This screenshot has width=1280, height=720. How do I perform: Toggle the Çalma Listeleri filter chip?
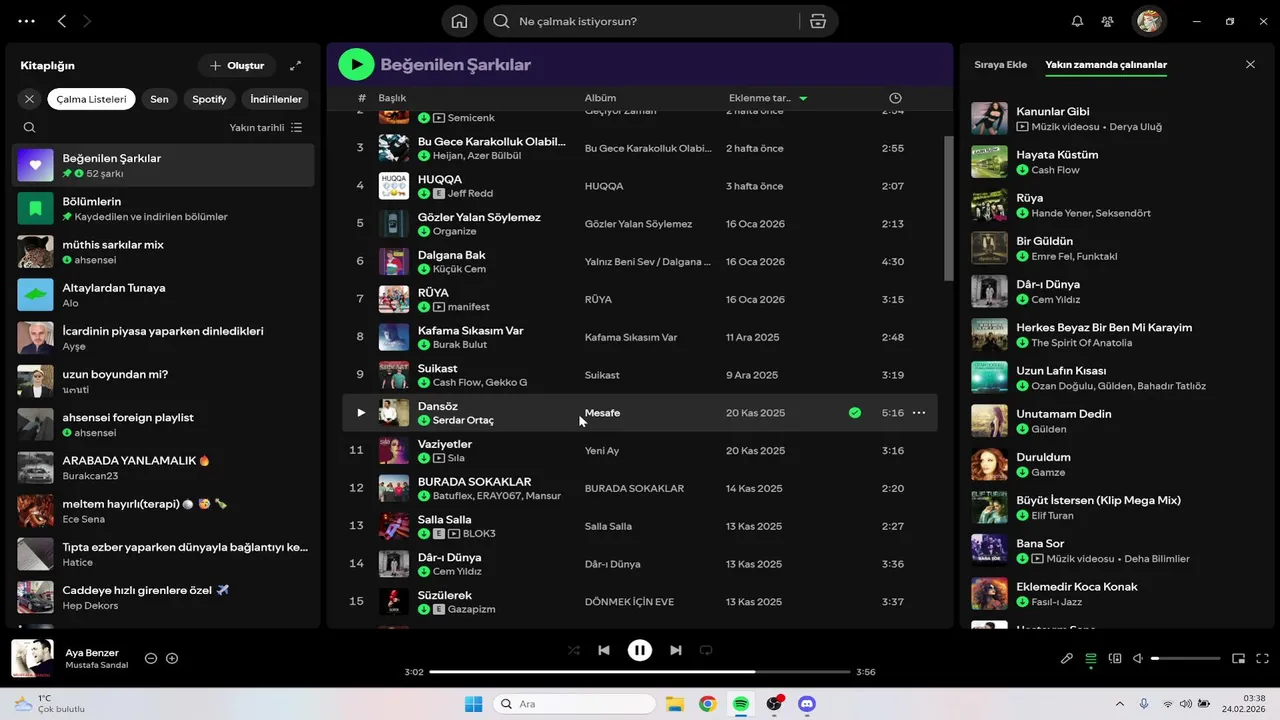point(91,99)
